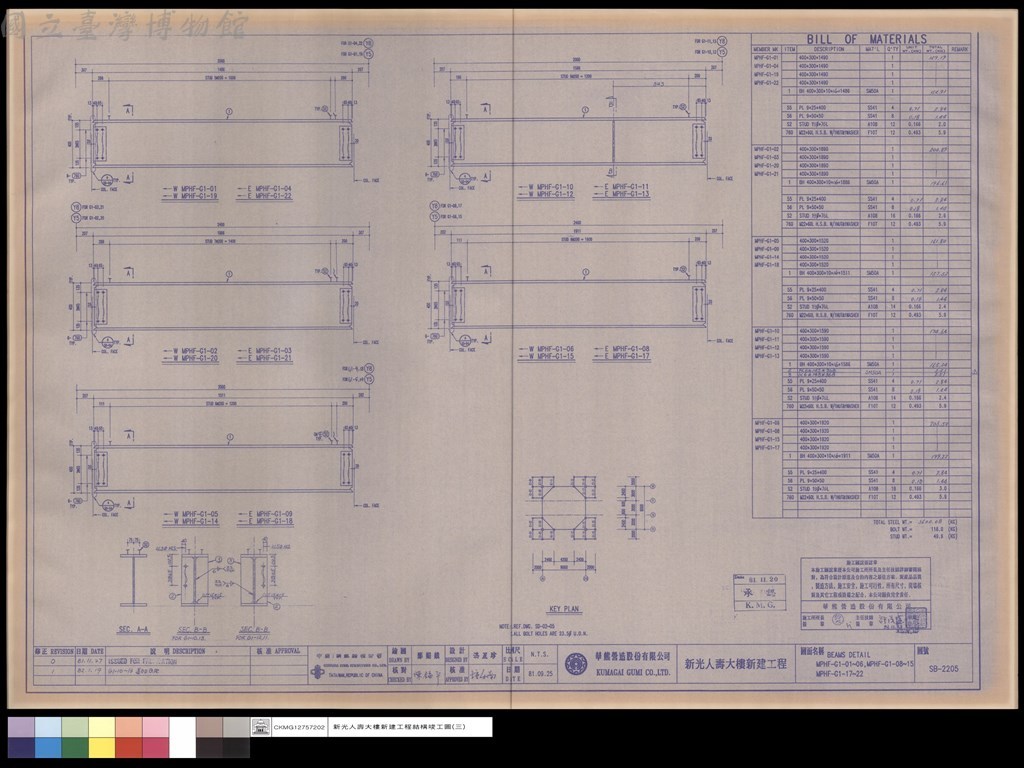Pick the light blue swatch in color bar
1024x768 pixels.
point(48,728)
